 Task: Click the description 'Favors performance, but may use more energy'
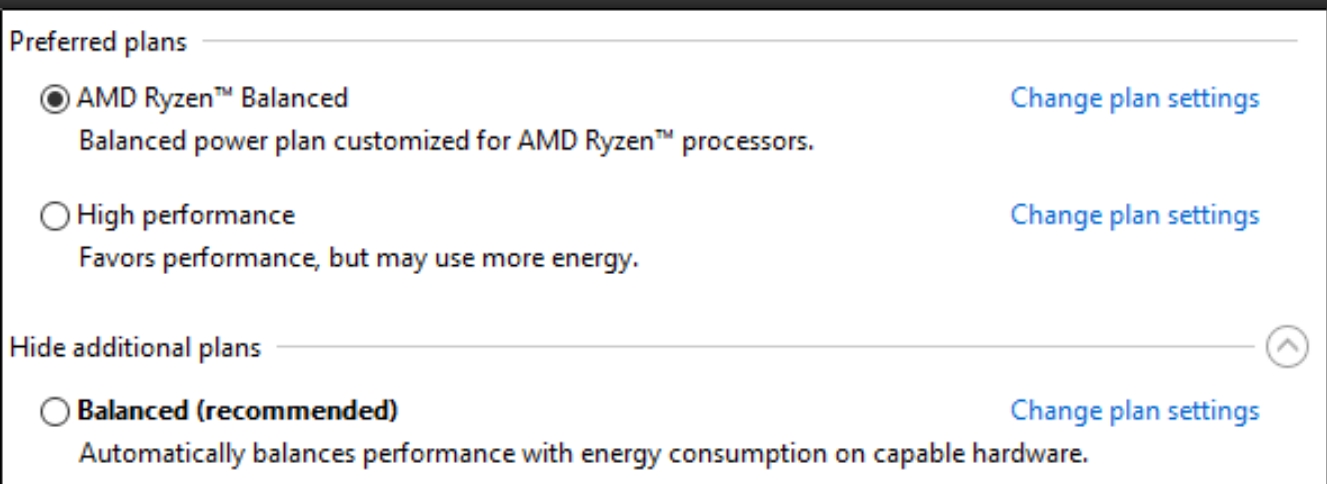click(358, 261)
